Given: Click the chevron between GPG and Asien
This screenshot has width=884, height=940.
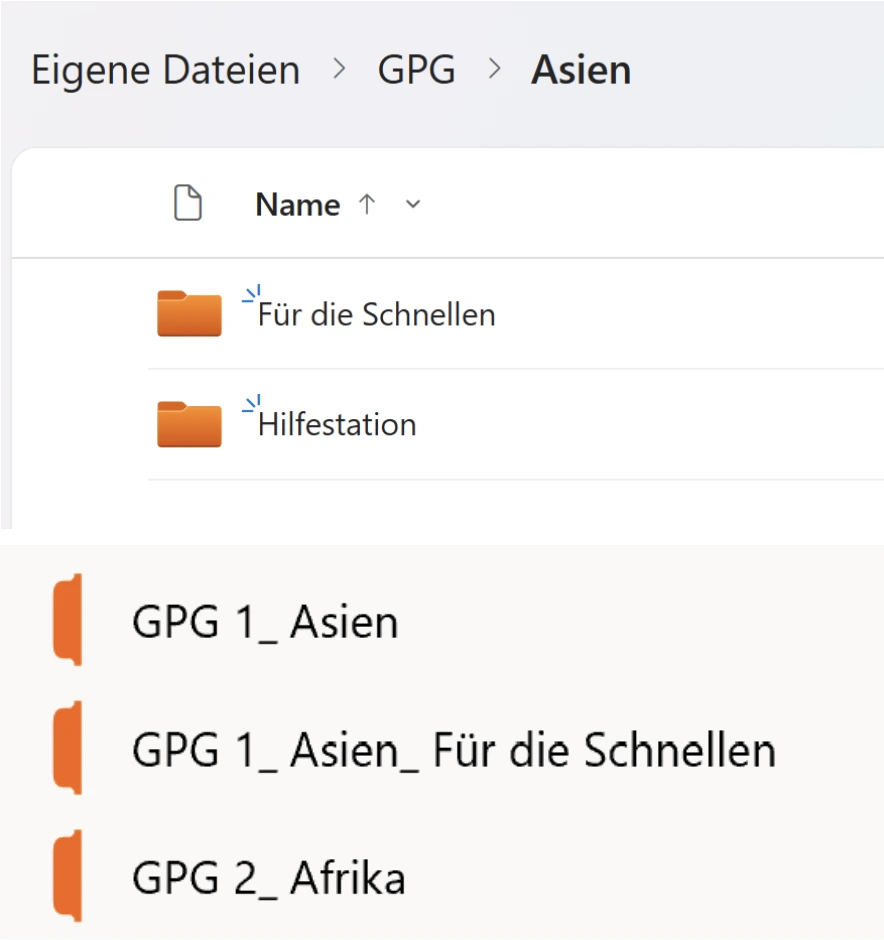Looking at the screenshot, I should point(494,71).
